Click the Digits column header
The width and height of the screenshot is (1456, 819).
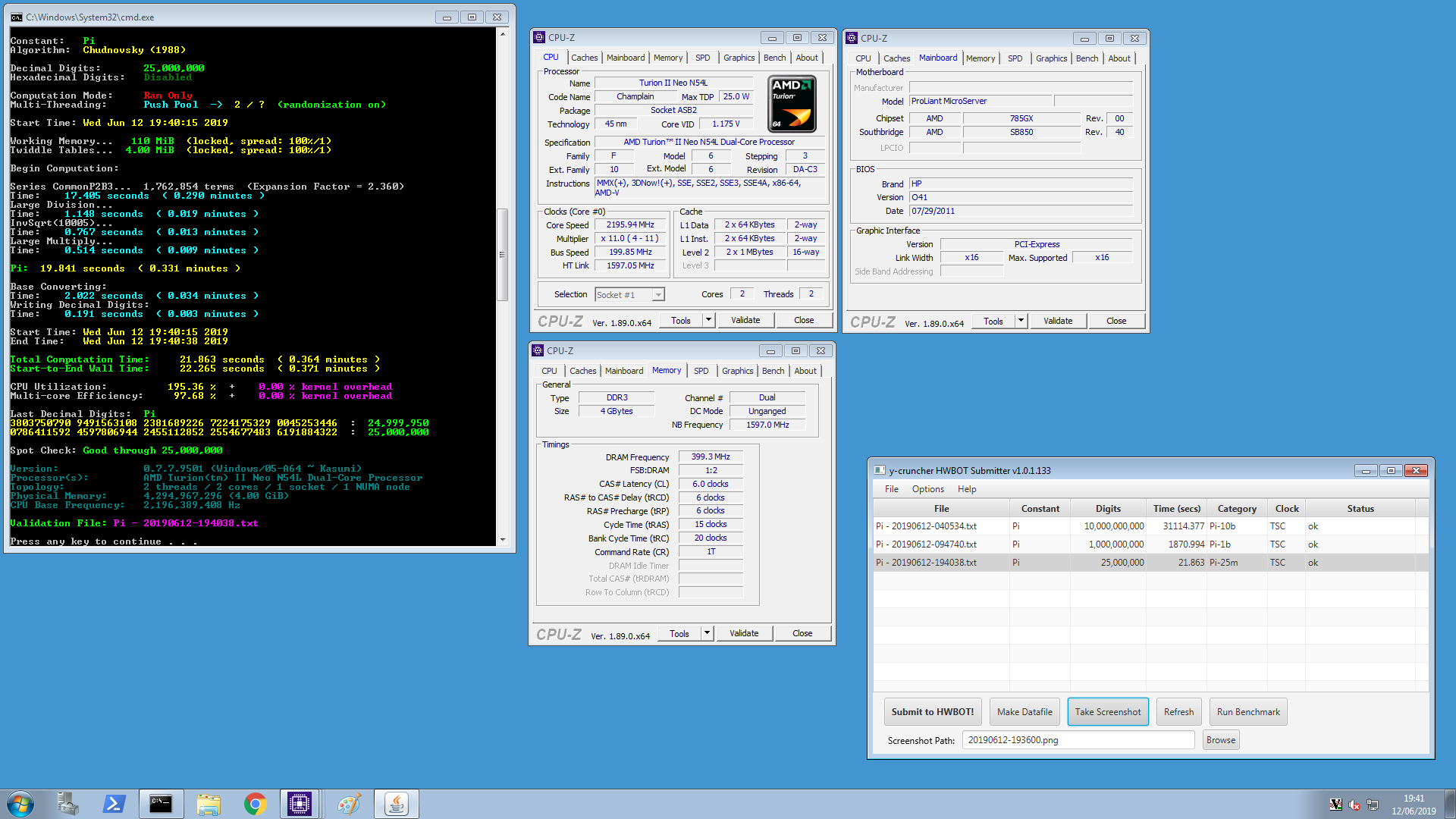pos(1108,509)
